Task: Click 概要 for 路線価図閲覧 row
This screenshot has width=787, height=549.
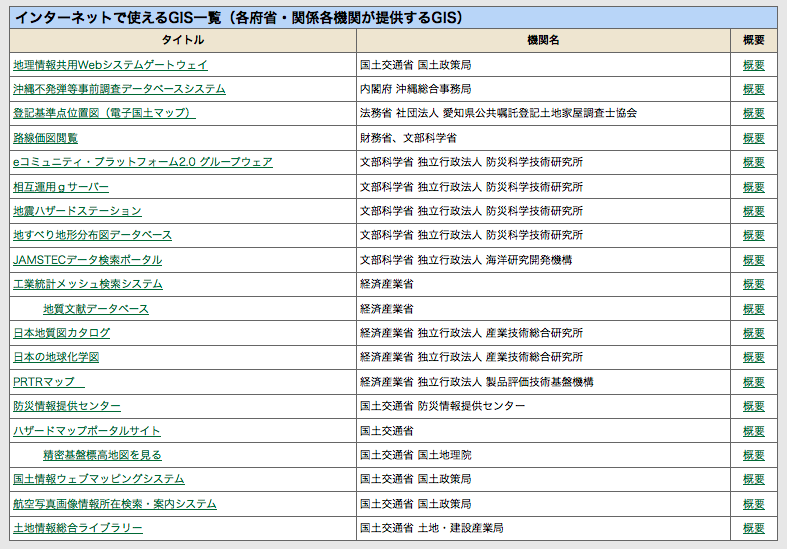Action: click(754, 138)
